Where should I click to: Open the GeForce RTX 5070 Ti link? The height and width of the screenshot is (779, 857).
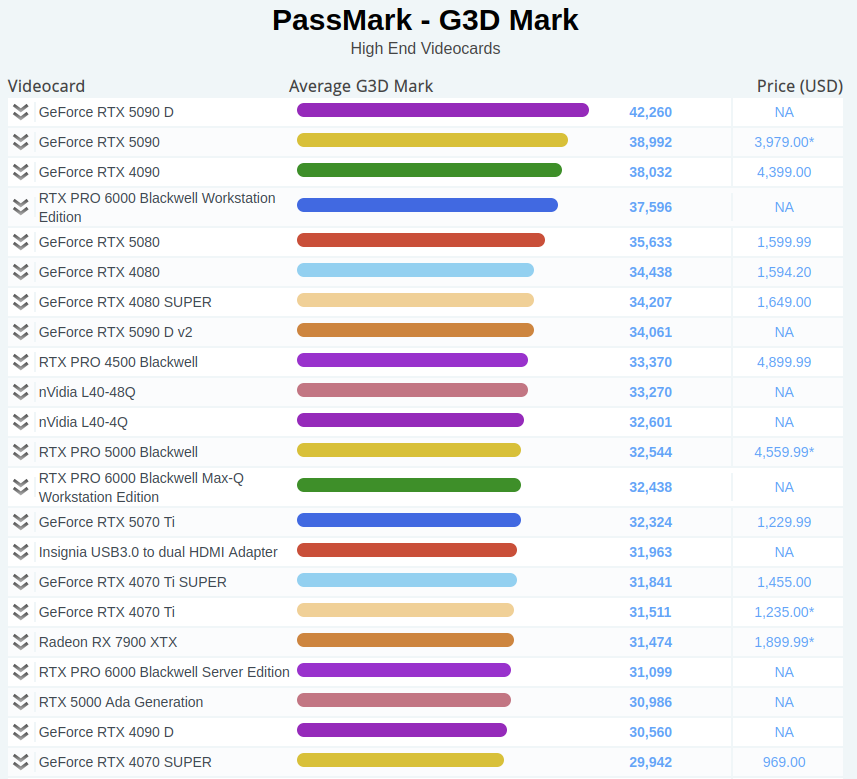pos(107,522)
